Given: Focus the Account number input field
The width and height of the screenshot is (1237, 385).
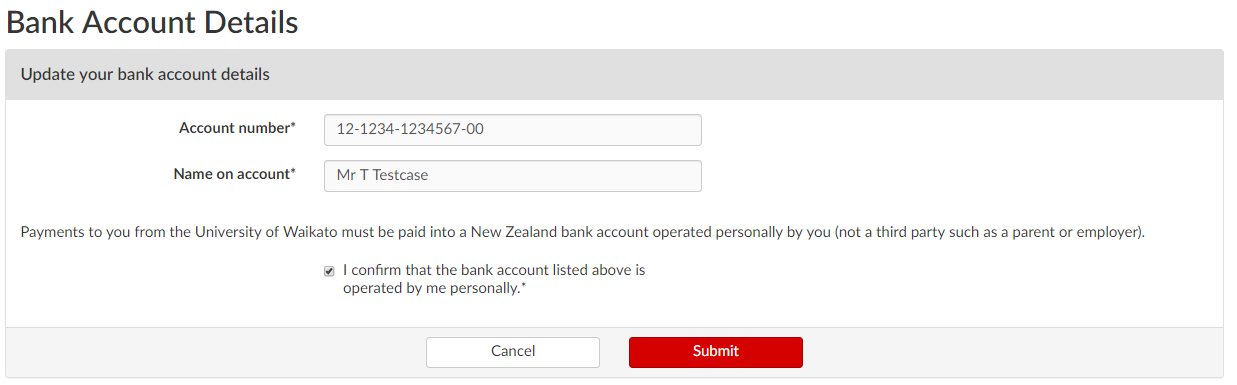Looking at the screenshot, I should click(x=513, y=130).
